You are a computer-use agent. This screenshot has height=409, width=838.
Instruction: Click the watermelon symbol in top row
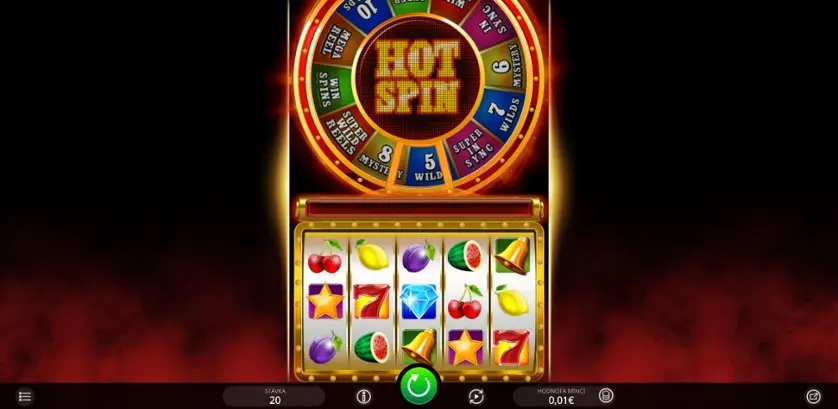pyautogui.click(x=465, y=256)
